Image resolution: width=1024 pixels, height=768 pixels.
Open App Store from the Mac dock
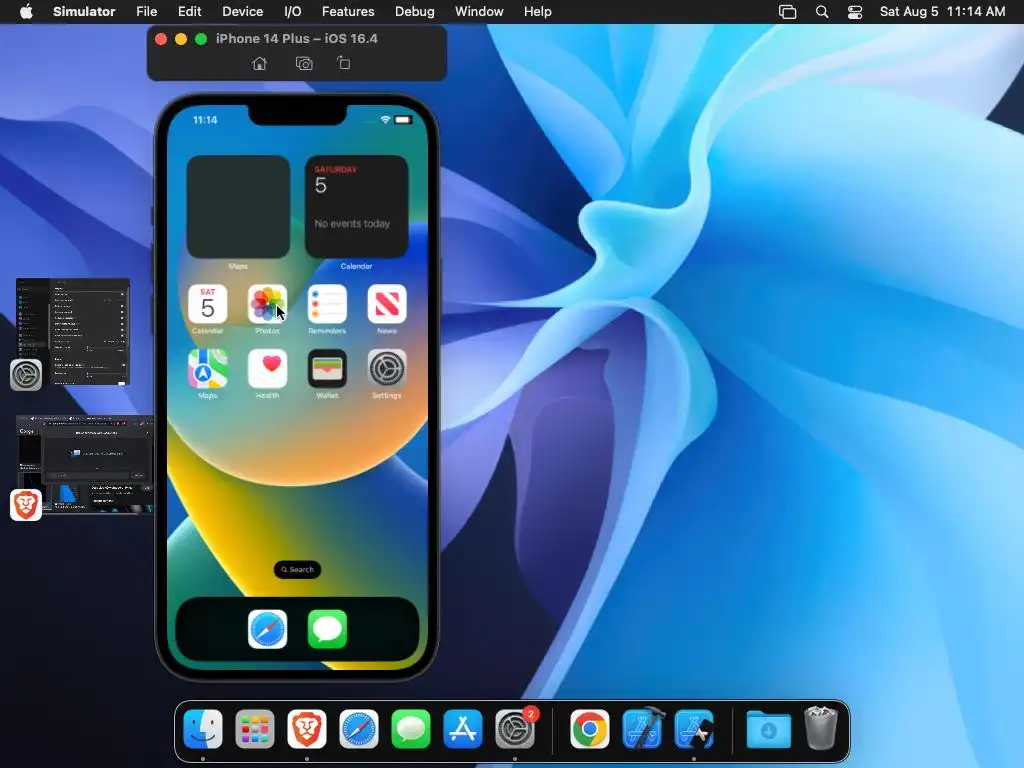(x=463, y=729)
